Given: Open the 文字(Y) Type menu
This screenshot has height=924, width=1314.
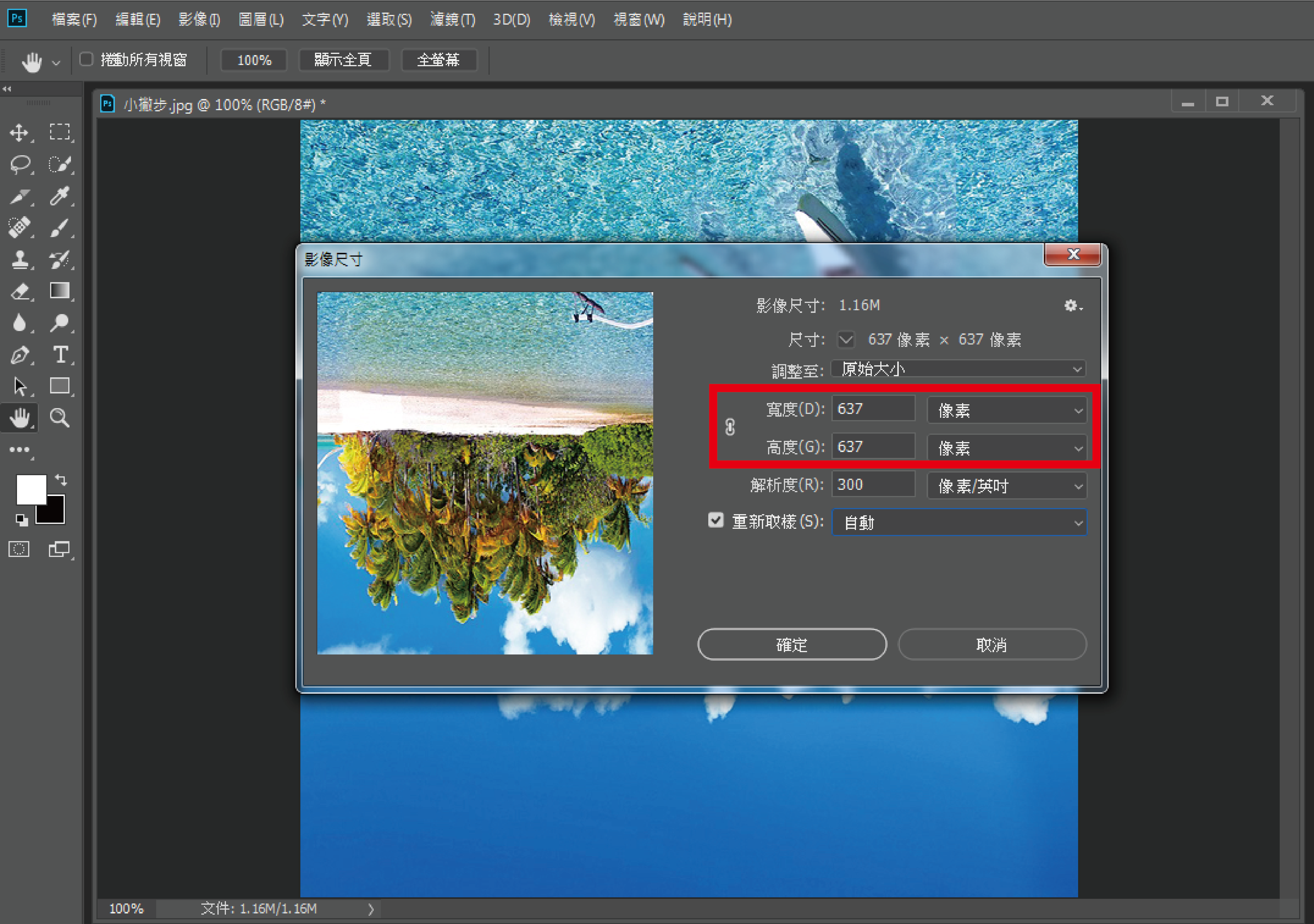Looking at the screenshot, I should (325, 20).
